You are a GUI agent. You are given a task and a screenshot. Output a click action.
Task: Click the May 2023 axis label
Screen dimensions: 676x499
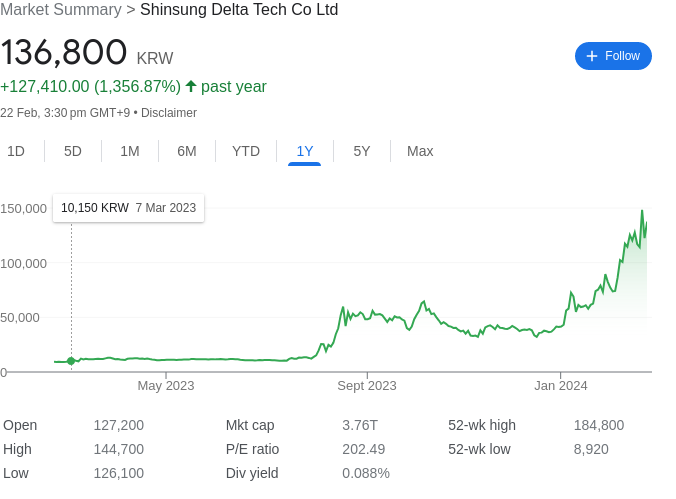166,386
